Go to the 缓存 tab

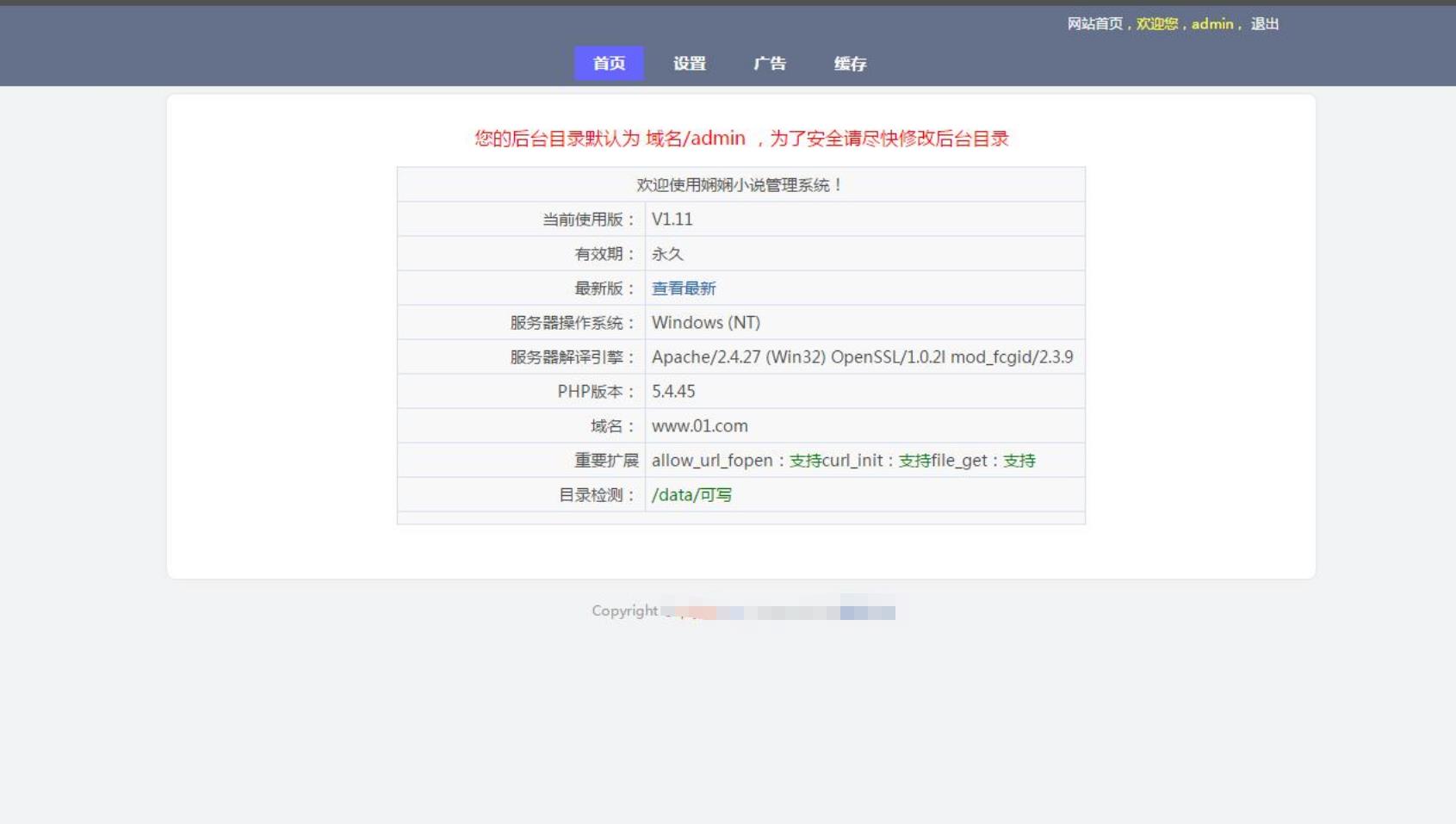coord(850,64)
